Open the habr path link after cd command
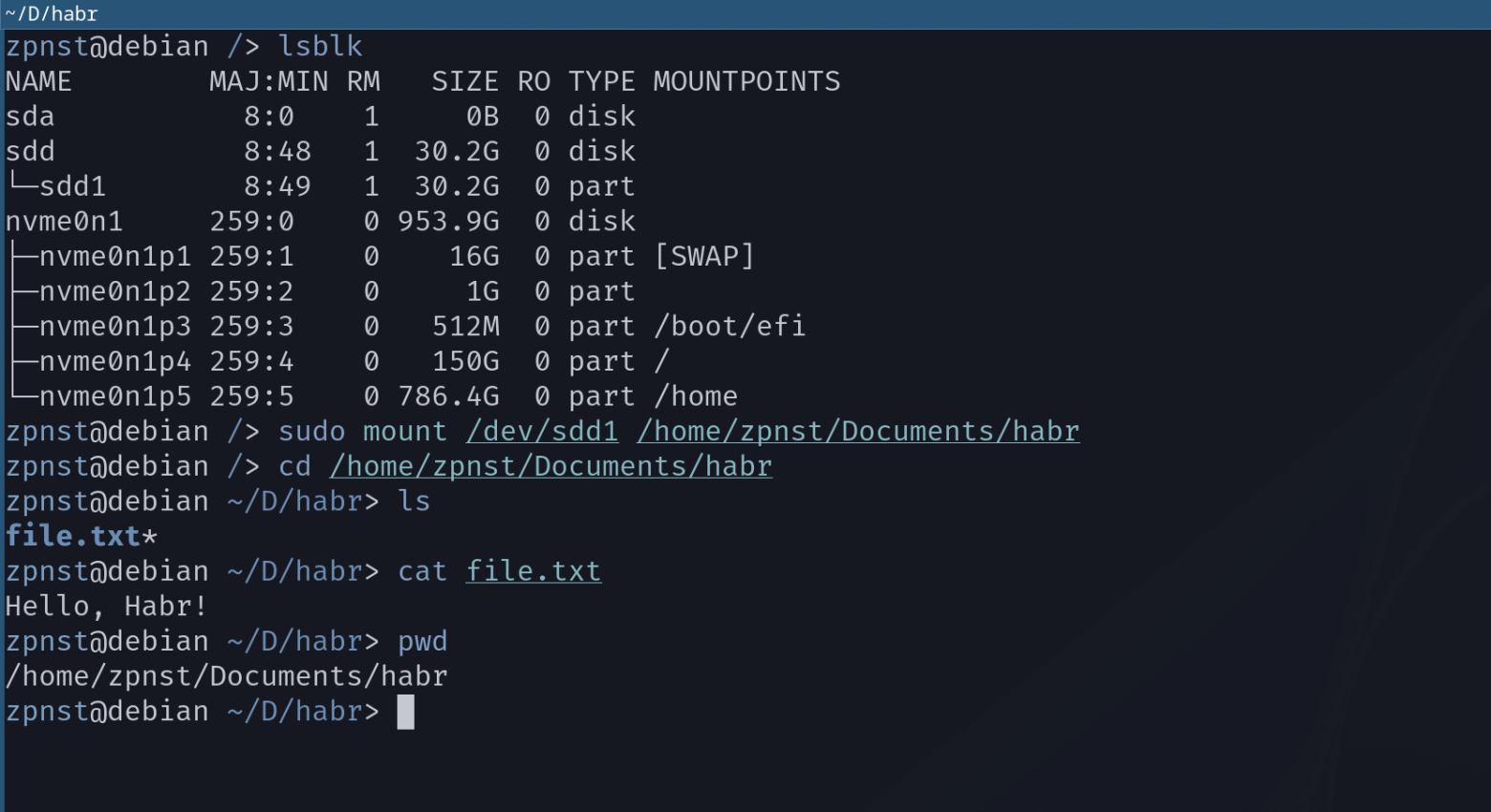Screen dimensions: 1491x812 coord(551,466)
